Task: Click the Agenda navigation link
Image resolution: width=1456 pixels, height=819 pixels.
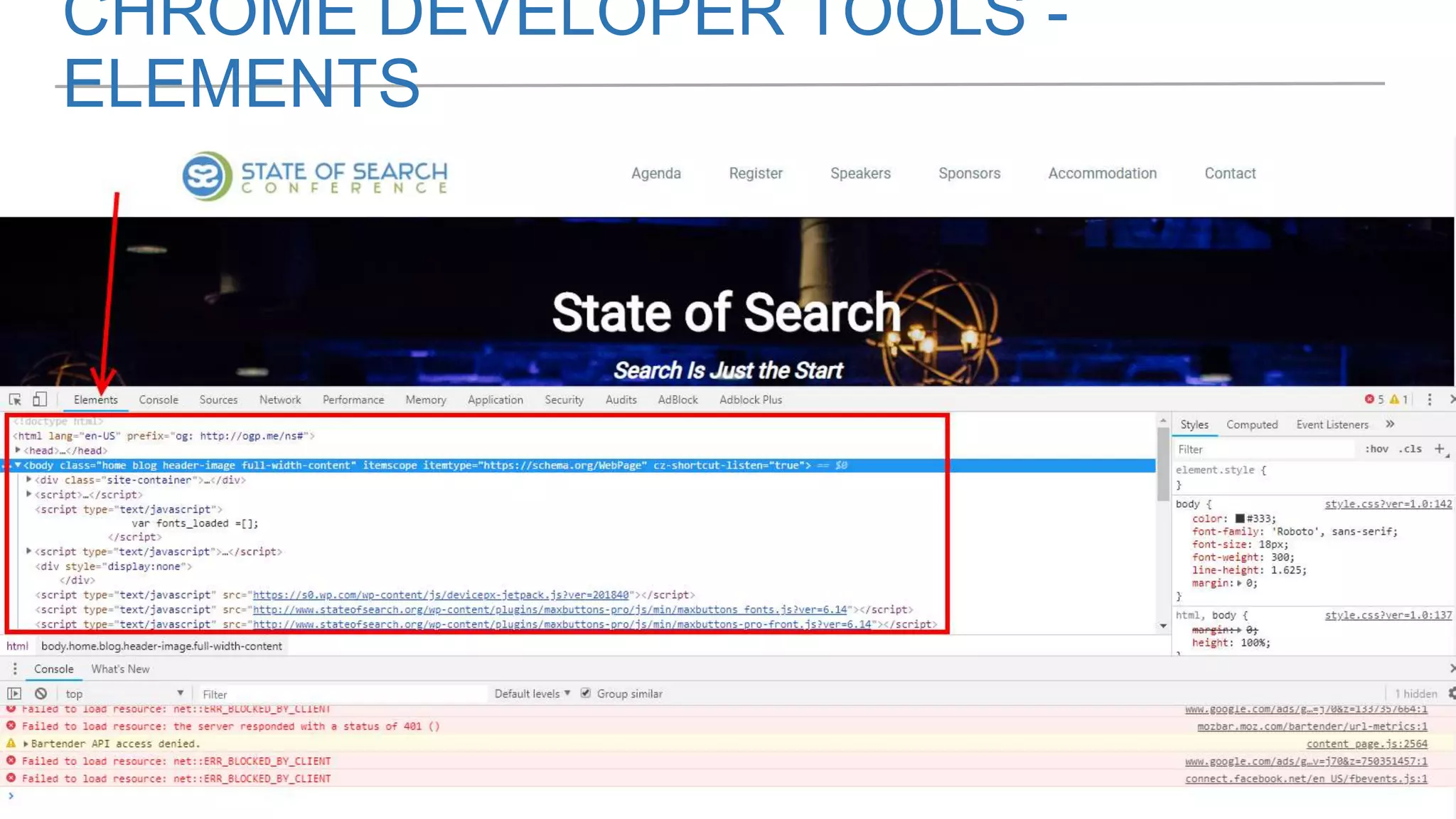Action: (x=656, y=173)
